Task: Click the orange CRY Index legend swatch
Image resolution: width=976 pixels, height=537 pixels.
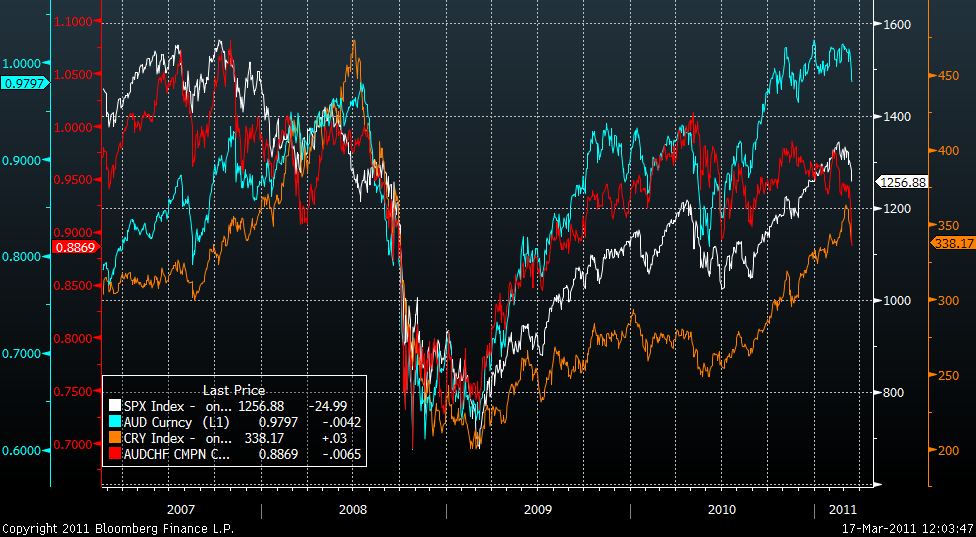Action: (x=114, y=439)
